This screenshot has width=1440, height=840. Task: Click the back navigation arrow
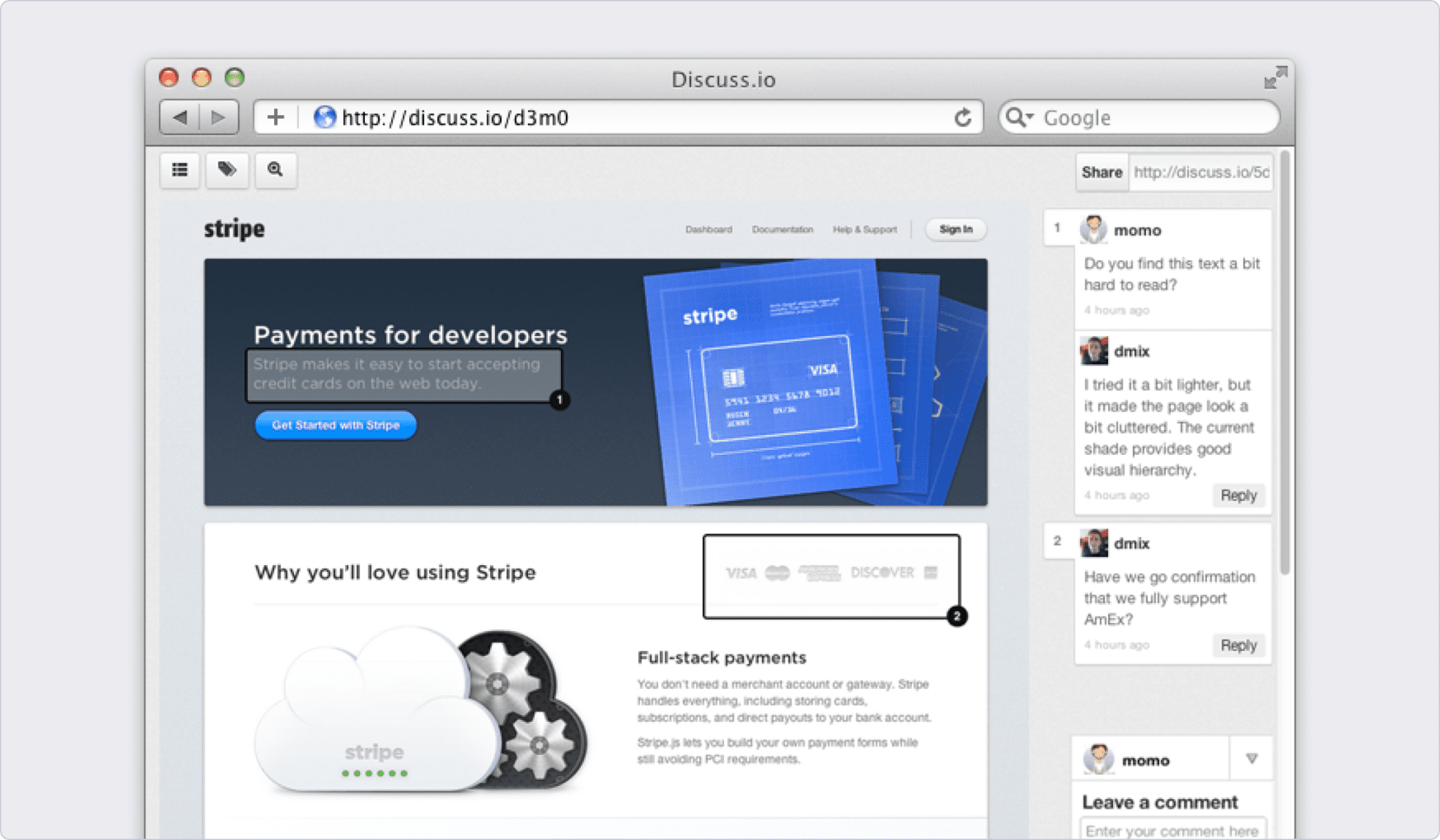[x=182, y=117]
